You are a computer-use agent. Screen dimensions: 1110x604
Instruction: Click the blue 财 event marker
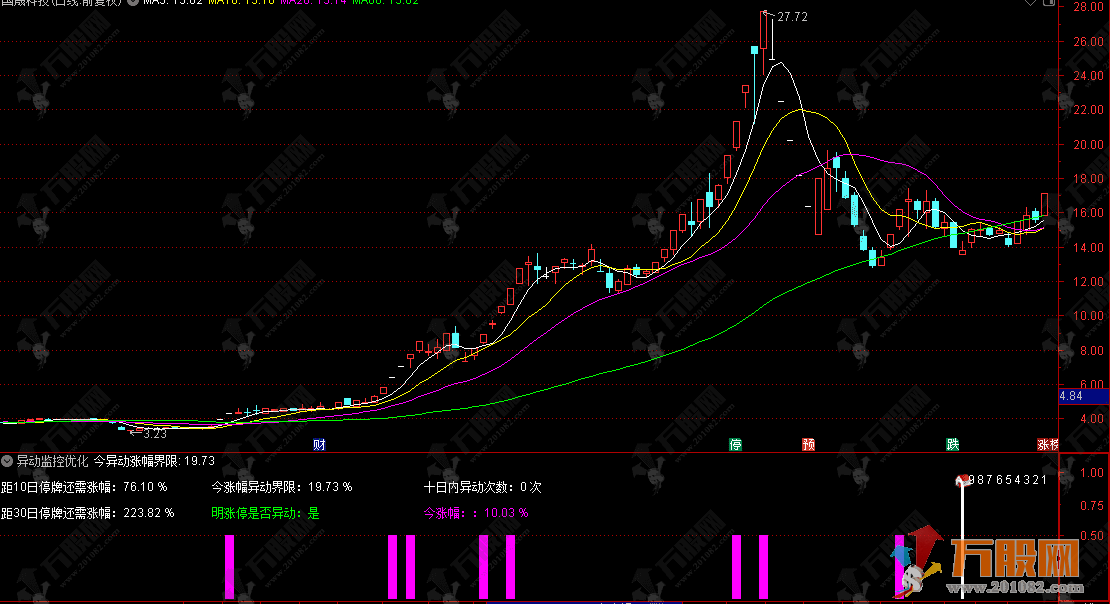pyautogui.click(x=319, y=445)
